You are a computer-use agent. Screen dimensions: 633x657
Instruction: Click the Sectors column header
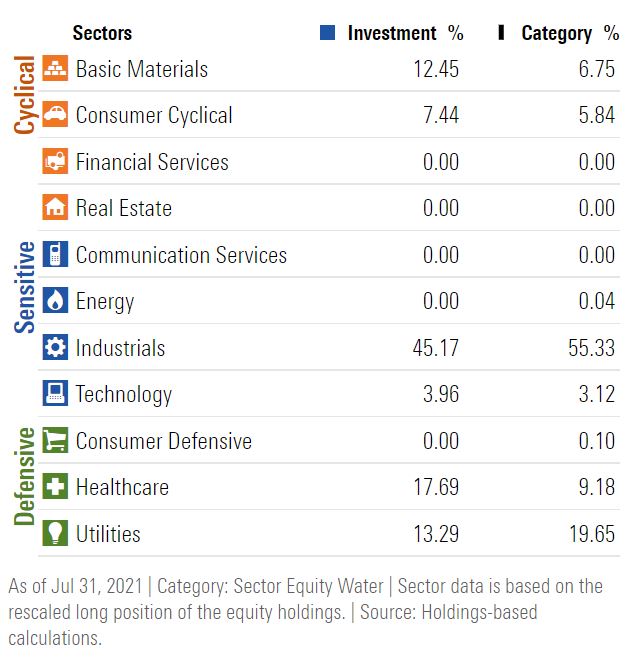[x=102, y=33]
